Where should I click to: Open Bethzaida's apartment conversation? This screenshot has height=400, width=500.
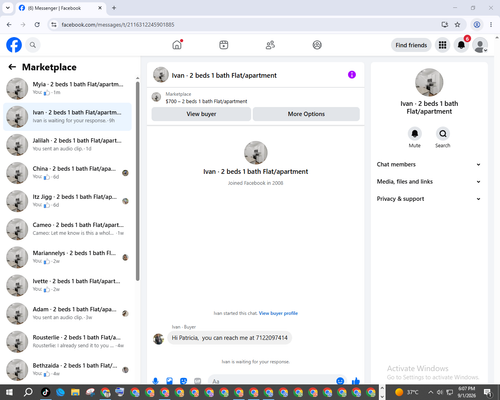click(x=68, y=370)
